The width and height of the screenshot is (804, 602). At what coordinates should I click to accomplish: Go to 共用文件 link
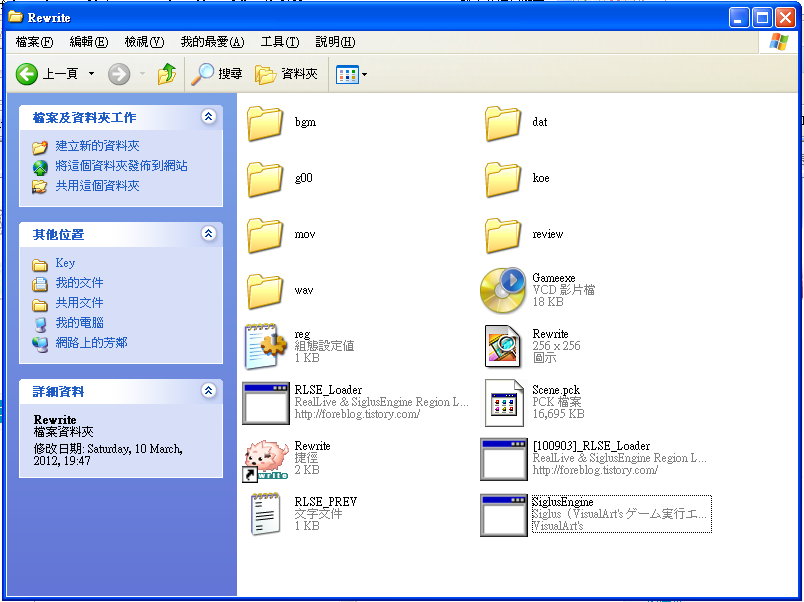click(x=79, y=303)
